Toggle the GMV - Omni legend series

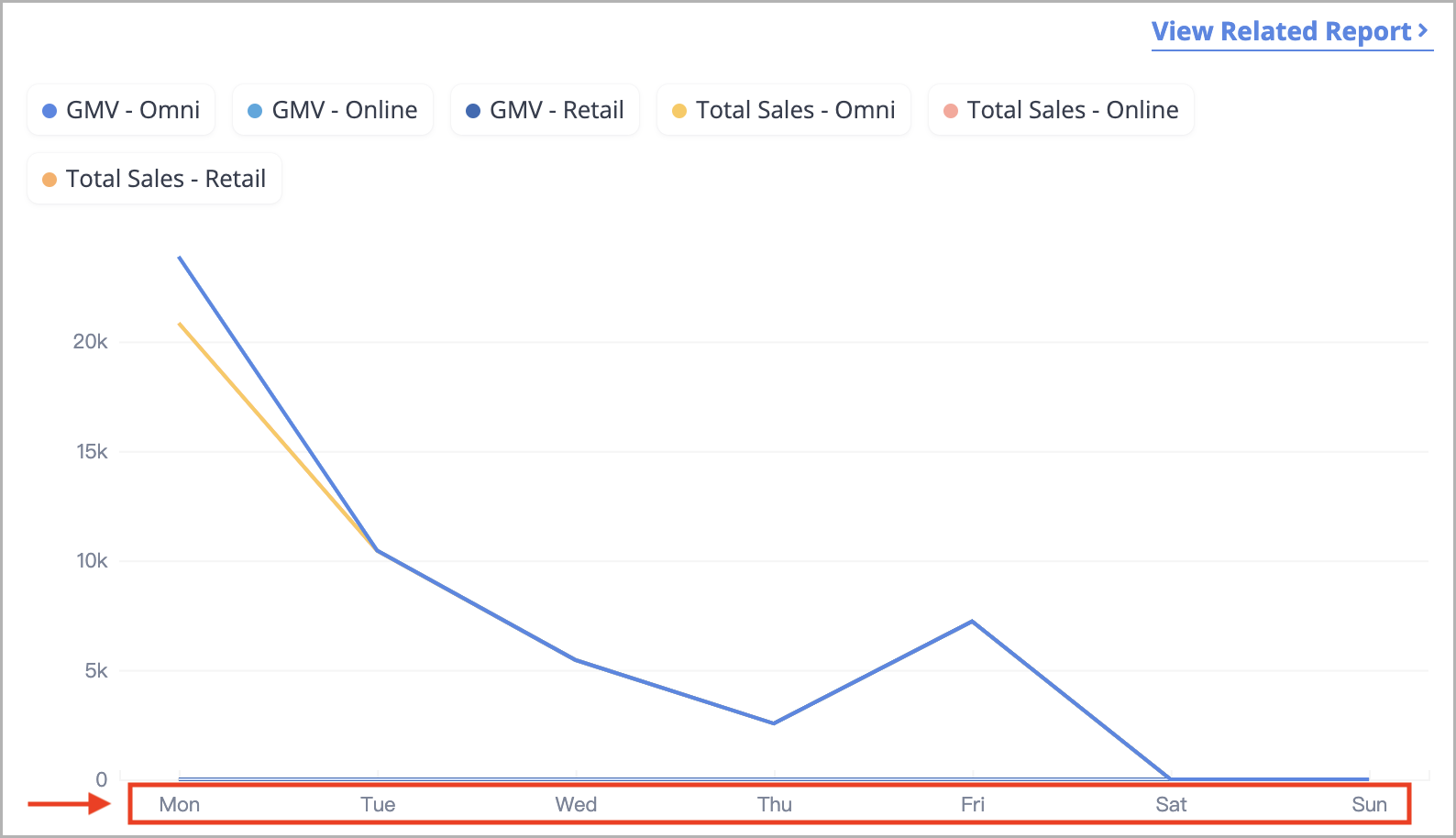pos(121,110)
